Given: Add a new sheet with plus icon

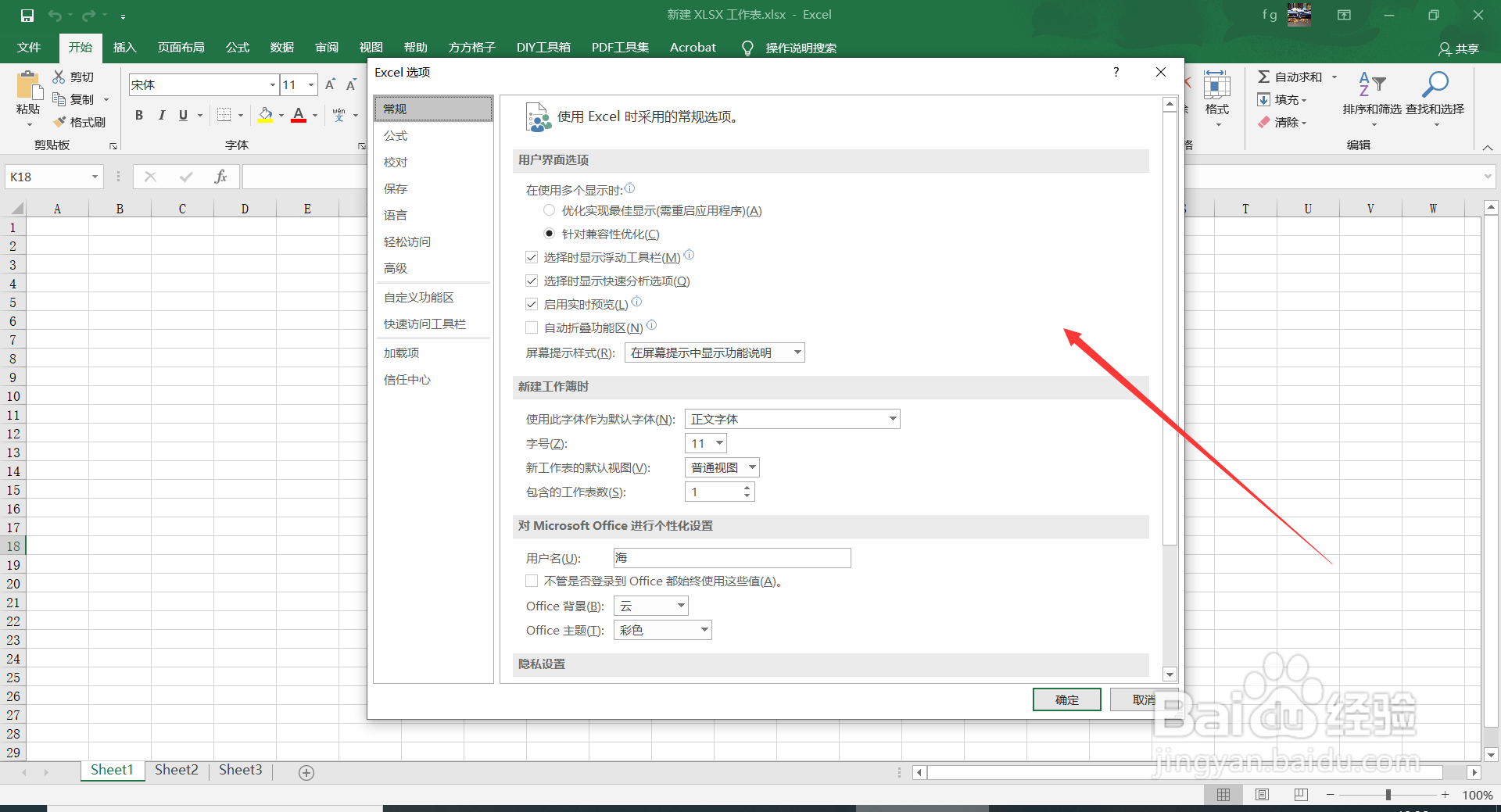Looking at the screenshot, I should point(306,772).
